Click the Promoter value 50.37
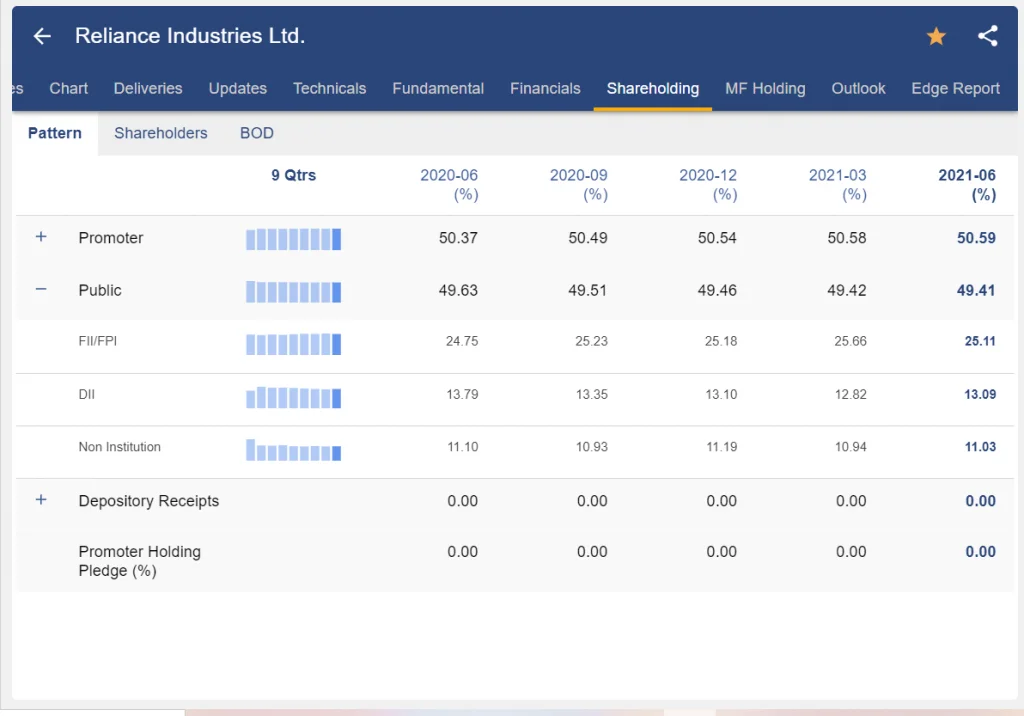The image size is (1024, 716). 458,238
